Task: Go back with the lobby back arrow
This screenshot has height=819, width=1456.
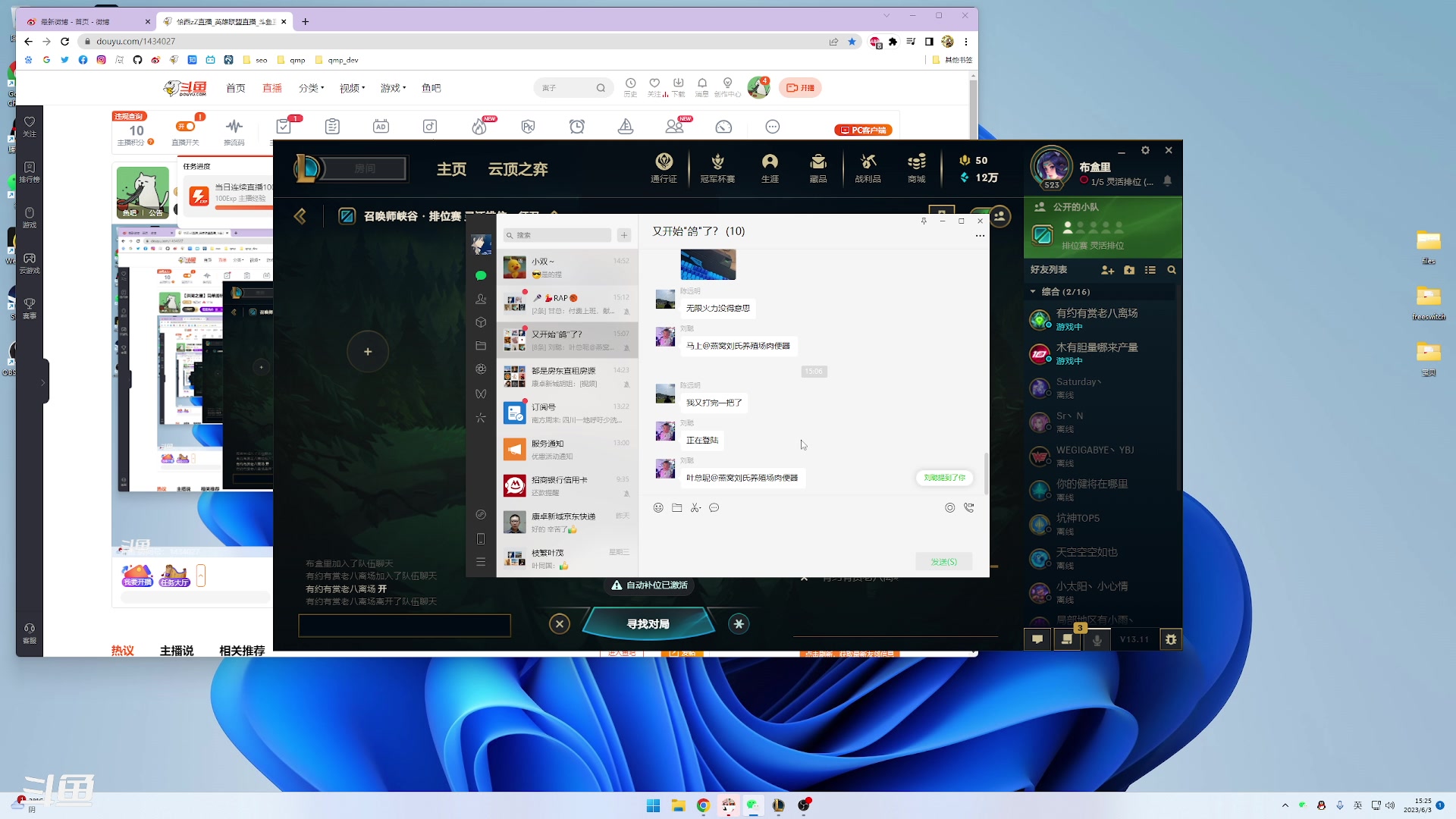Action: click(x=300, y=217)
